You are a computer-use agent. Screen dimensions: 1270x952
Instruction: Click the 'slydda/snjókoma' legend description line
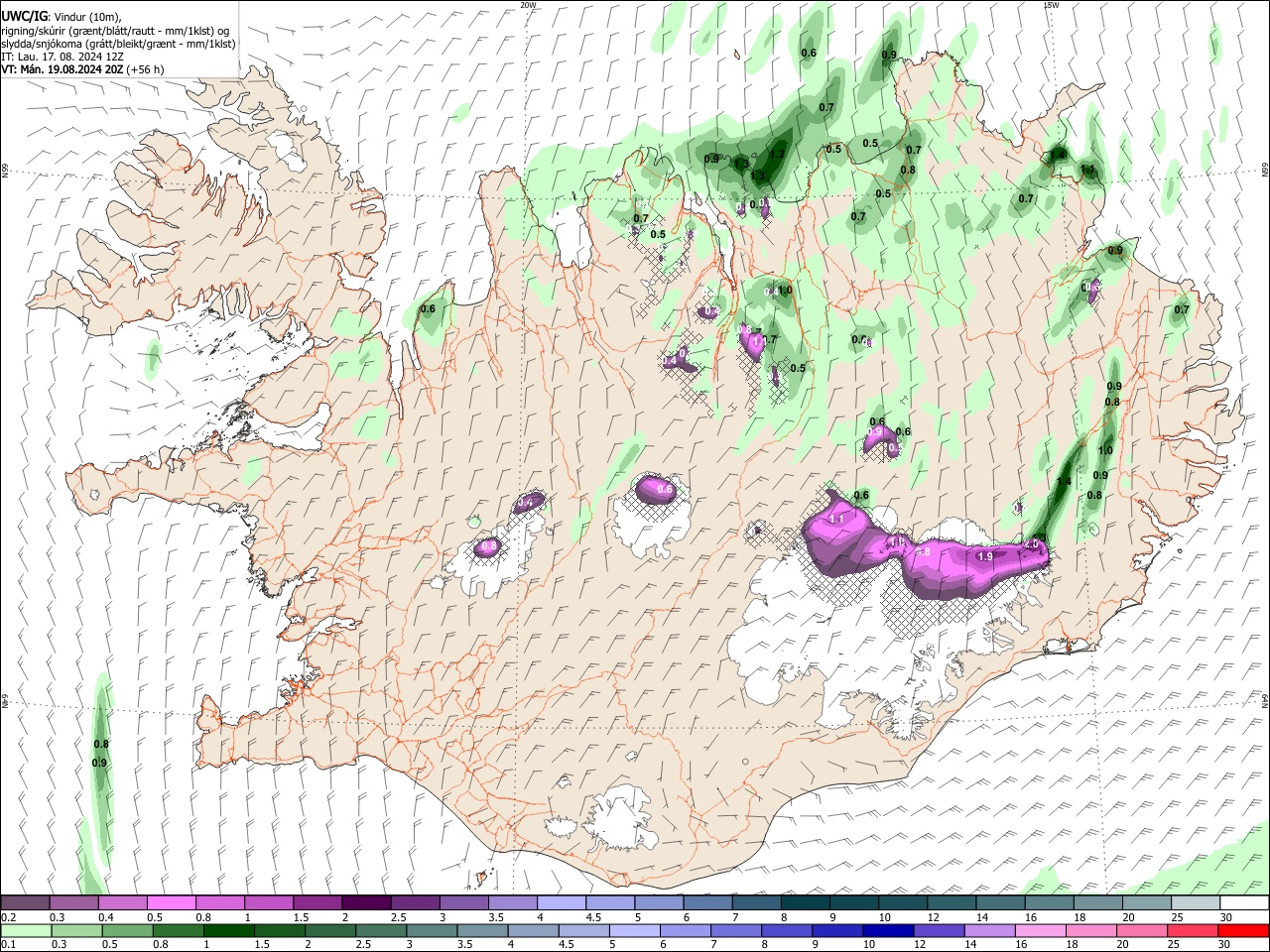[118, 44]
